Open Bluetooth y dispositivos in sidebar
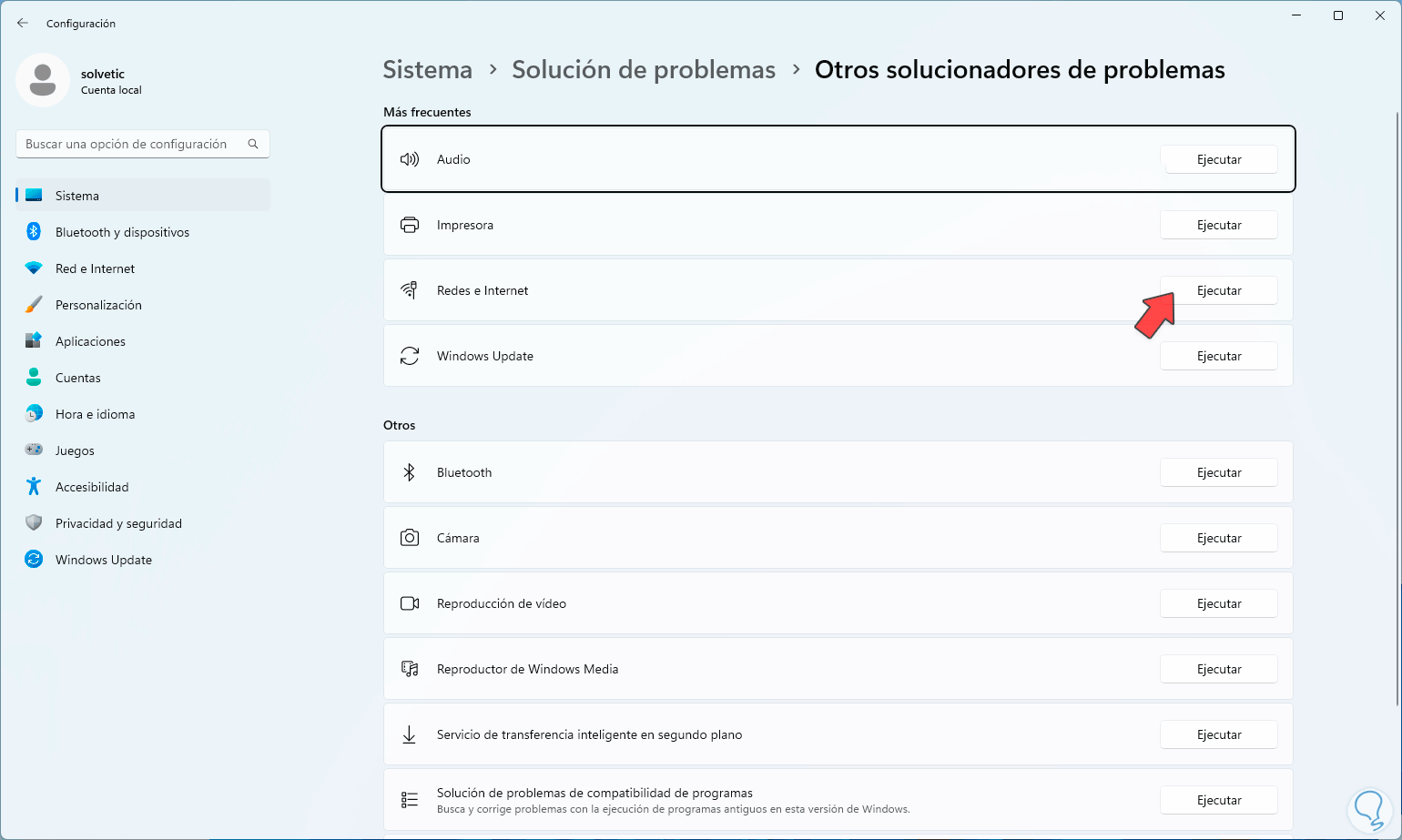The image size is (1402, 840). (x=122, y=232)
